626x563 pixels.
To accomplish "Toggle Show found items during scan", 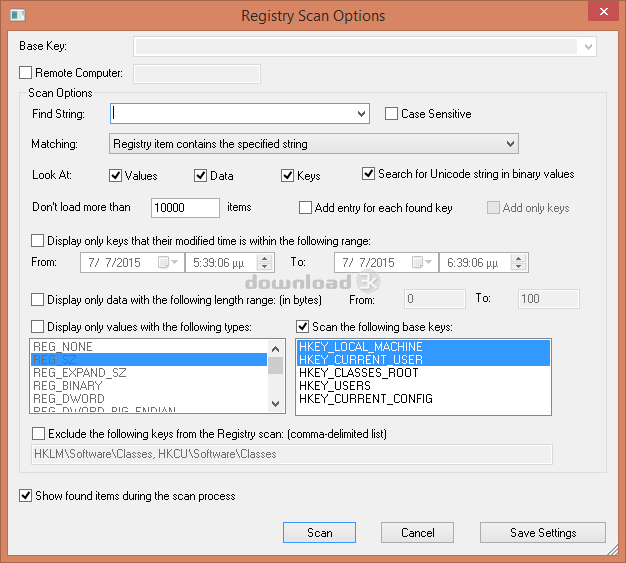I will click(26, 496).
